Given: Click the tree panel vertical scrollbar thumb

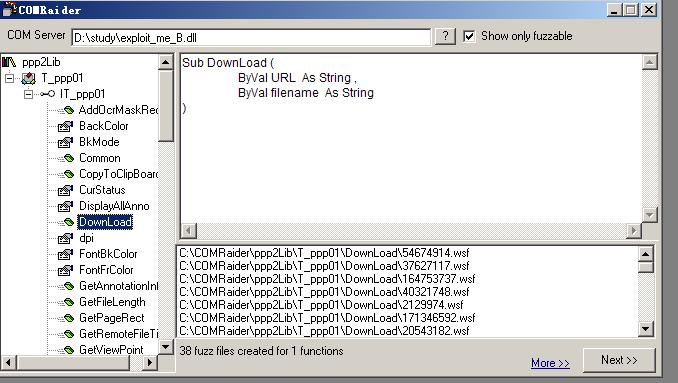Looking at the screenshot, I should [x=166, y=105].
